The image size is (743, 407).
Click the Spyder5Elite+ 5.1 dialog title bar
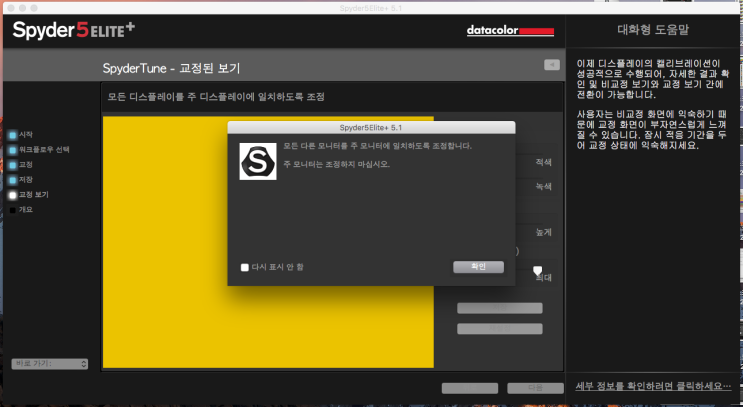pos(371,127)
